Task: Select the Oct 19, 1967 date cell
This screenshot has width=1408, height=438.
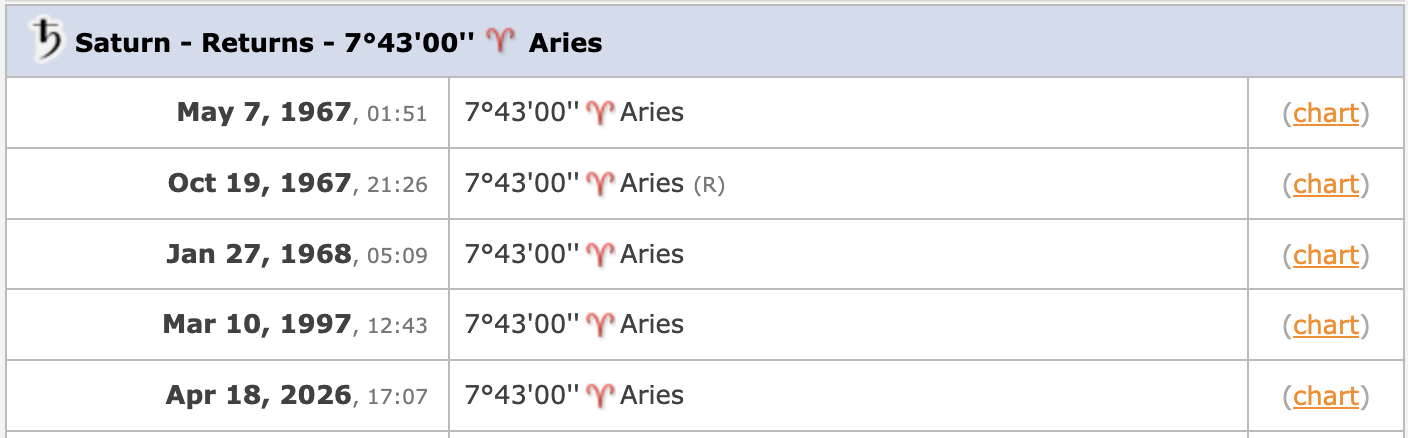Action: tap(228, 184)
